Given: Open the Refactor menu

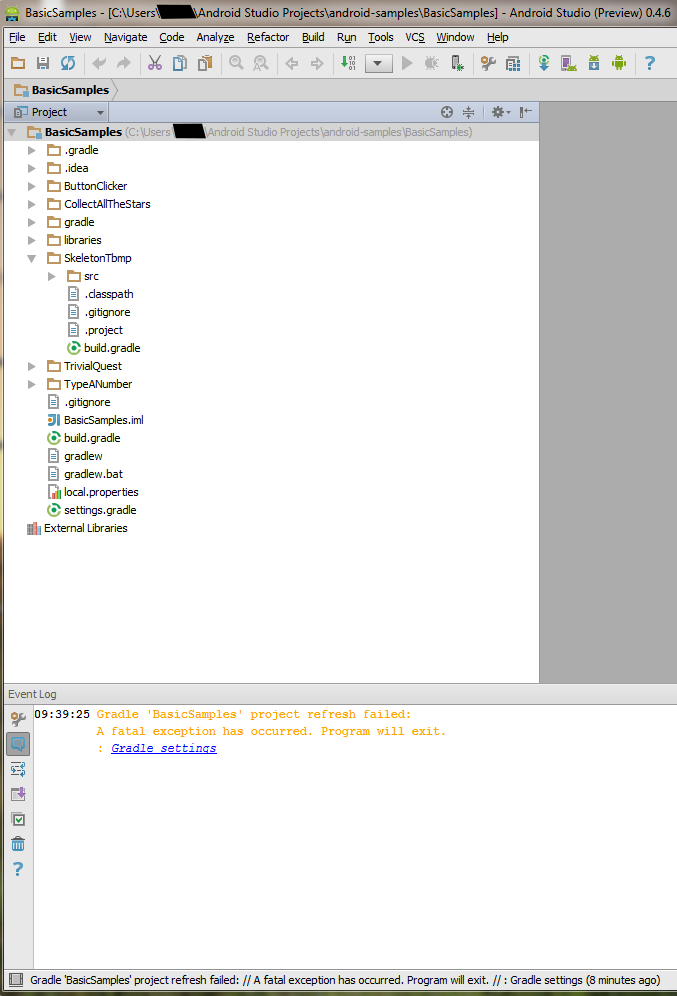Looking at the screenshot, I should click(268, 37).
